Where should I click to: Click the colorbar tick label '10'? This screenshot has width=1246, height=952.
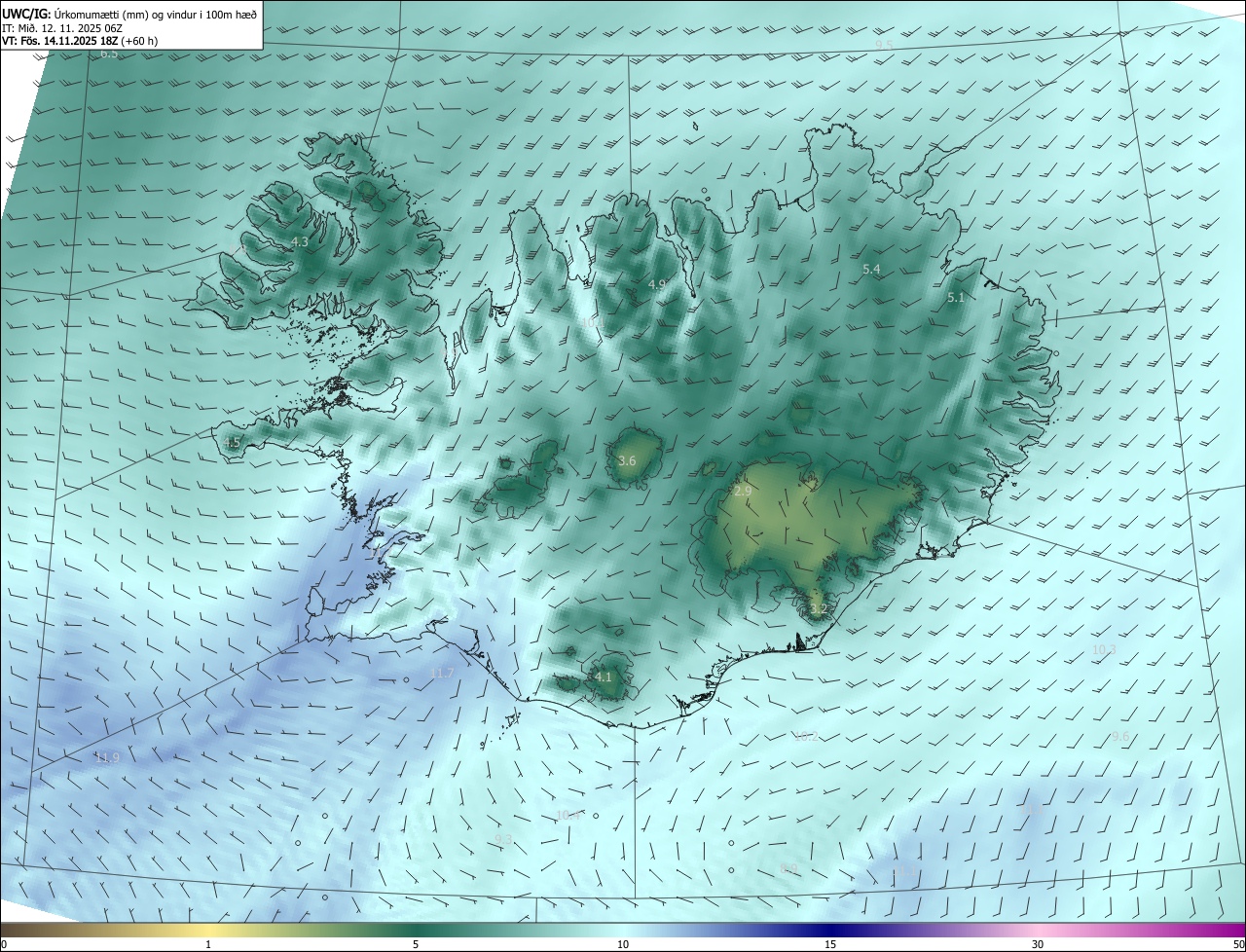(623, 944)
